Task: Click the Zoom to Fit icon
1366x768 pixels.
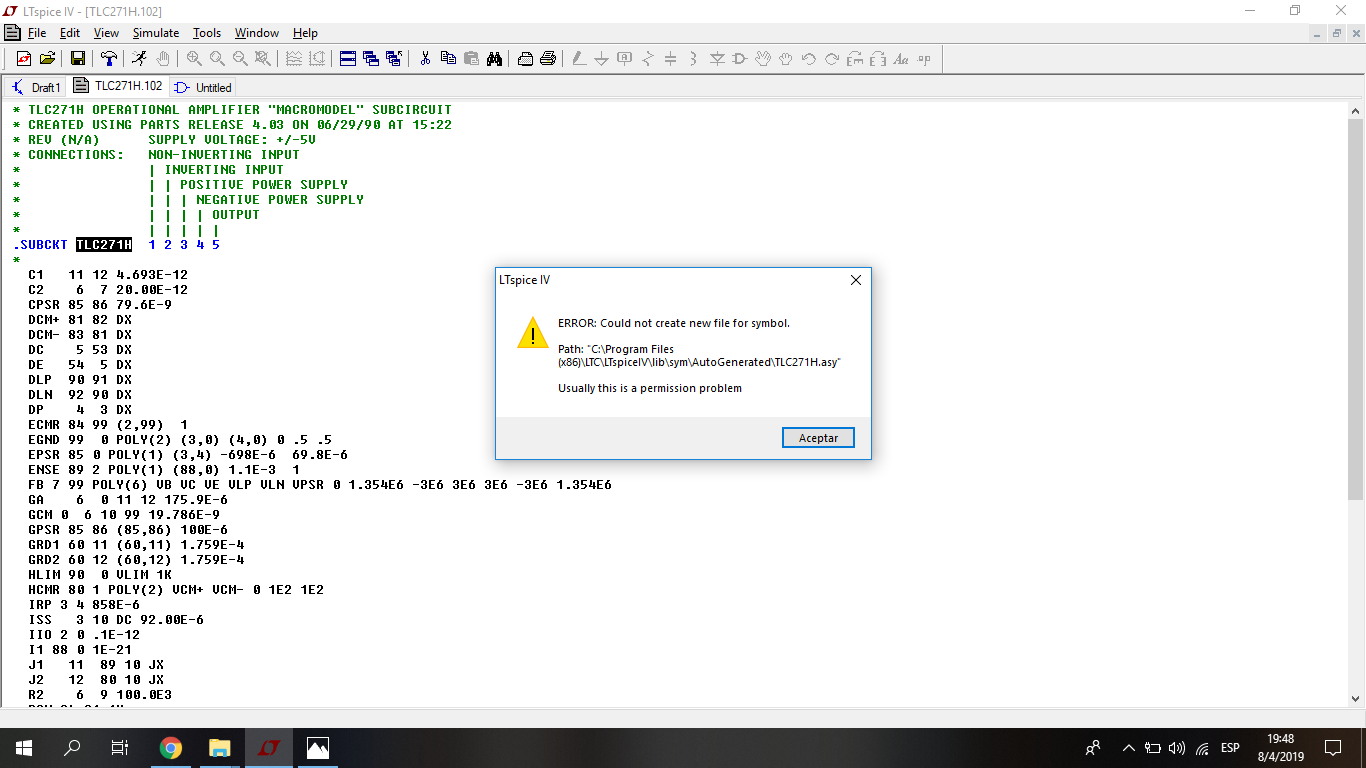Action: coord(263,59)
